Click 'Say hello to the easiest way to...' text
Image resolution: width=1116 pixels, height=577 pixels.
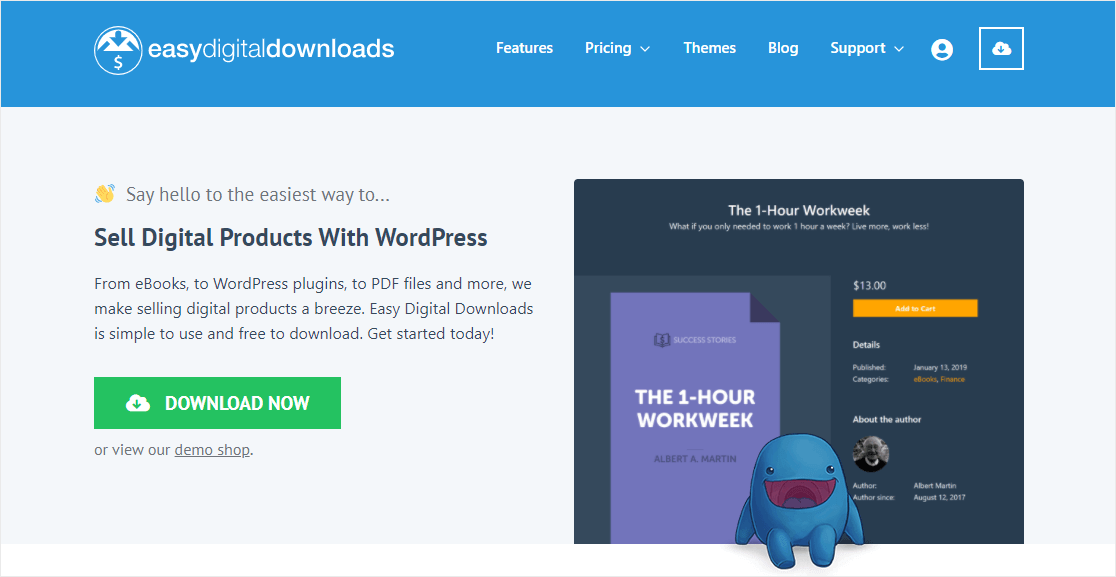pyautogui.click(x=258, y=194)
